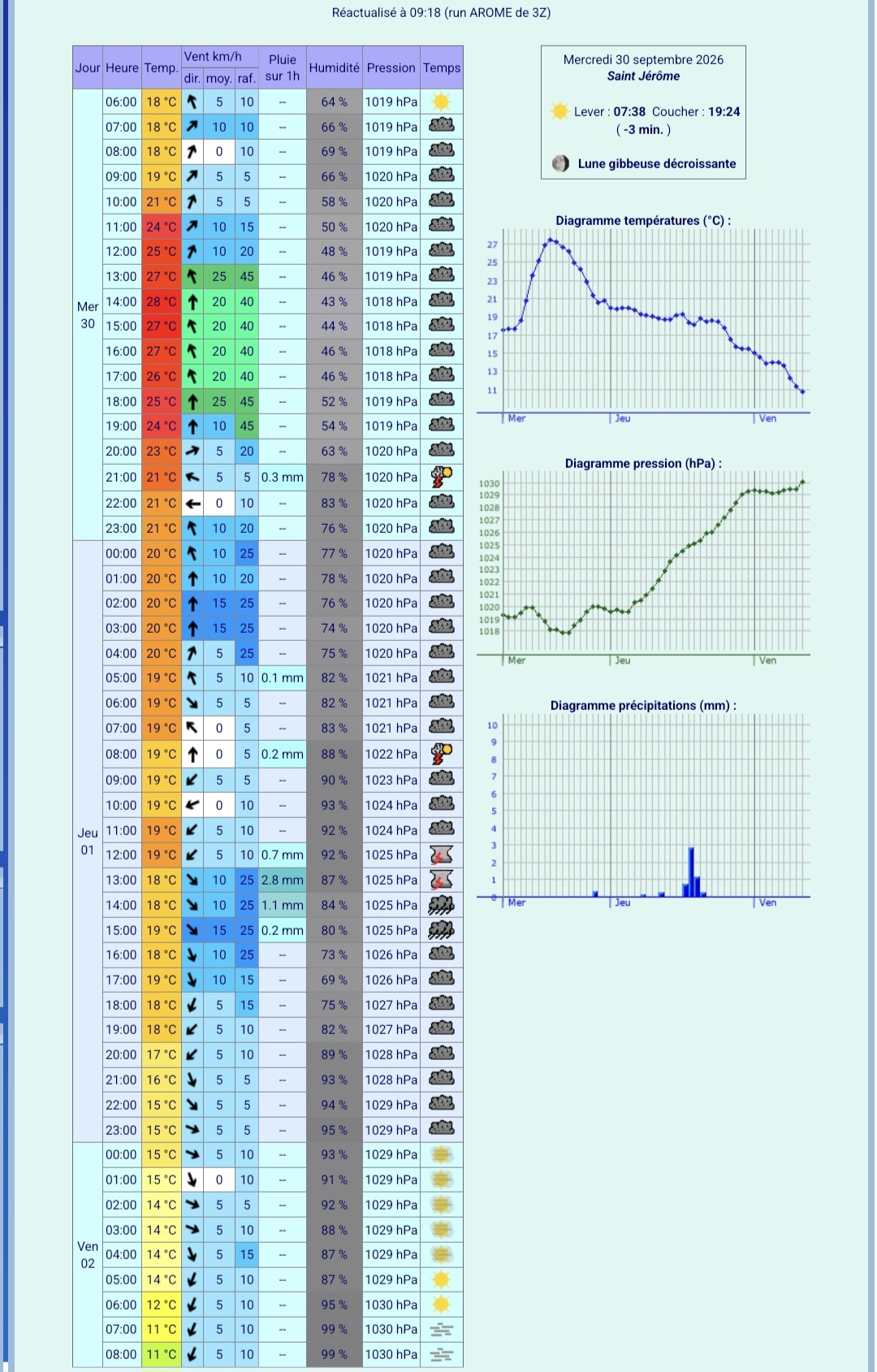
Task: Click the wind arrow for Friday 01:00
Action: coord(192,1179)
